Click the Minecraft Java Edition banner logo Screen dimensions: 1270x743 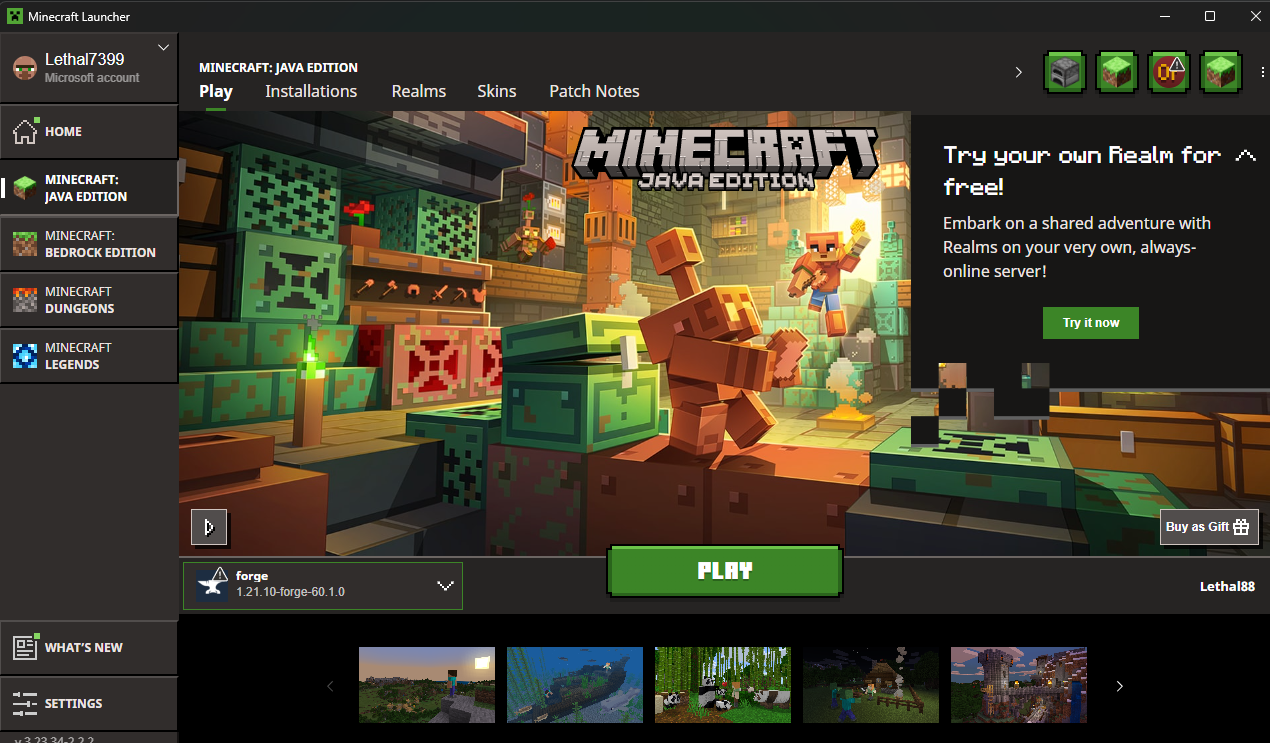[724, 158]
